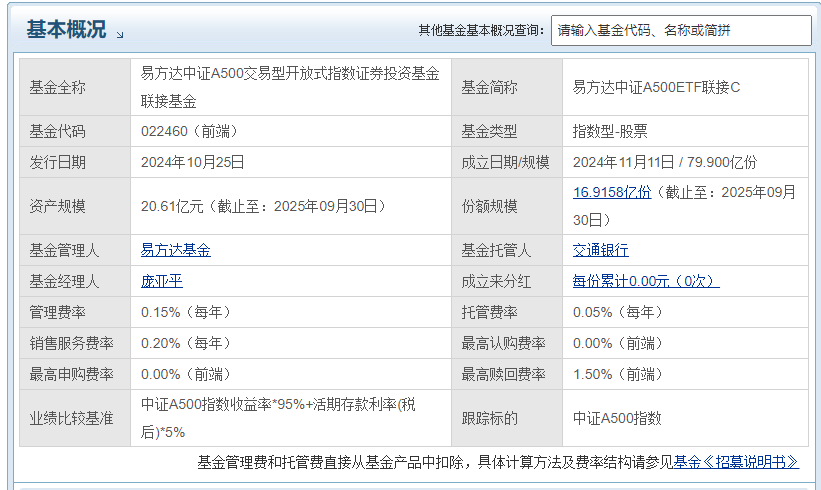Open the 每份累计0.00元（0次） dividend link

(x=646, y=282)
